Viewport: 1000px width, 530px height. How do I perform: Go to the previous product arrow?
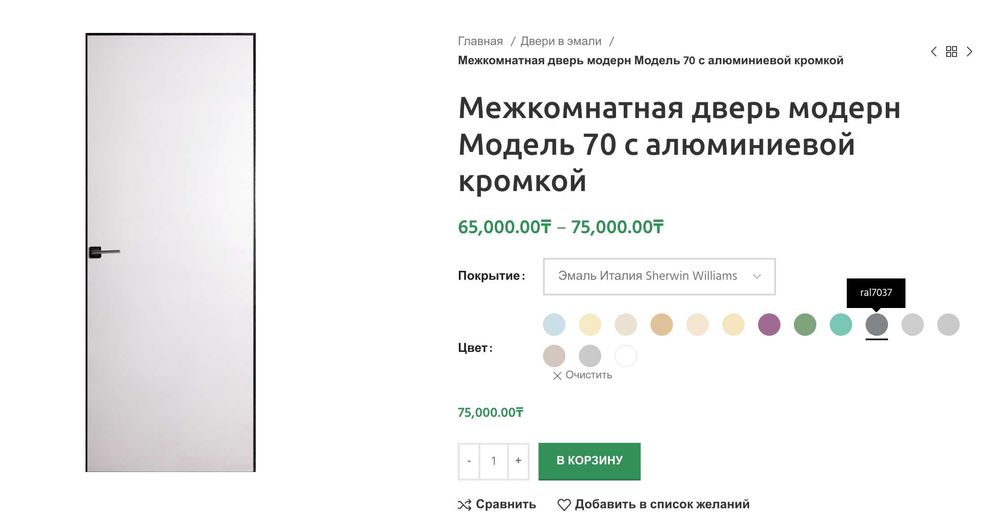coord(934,52)
